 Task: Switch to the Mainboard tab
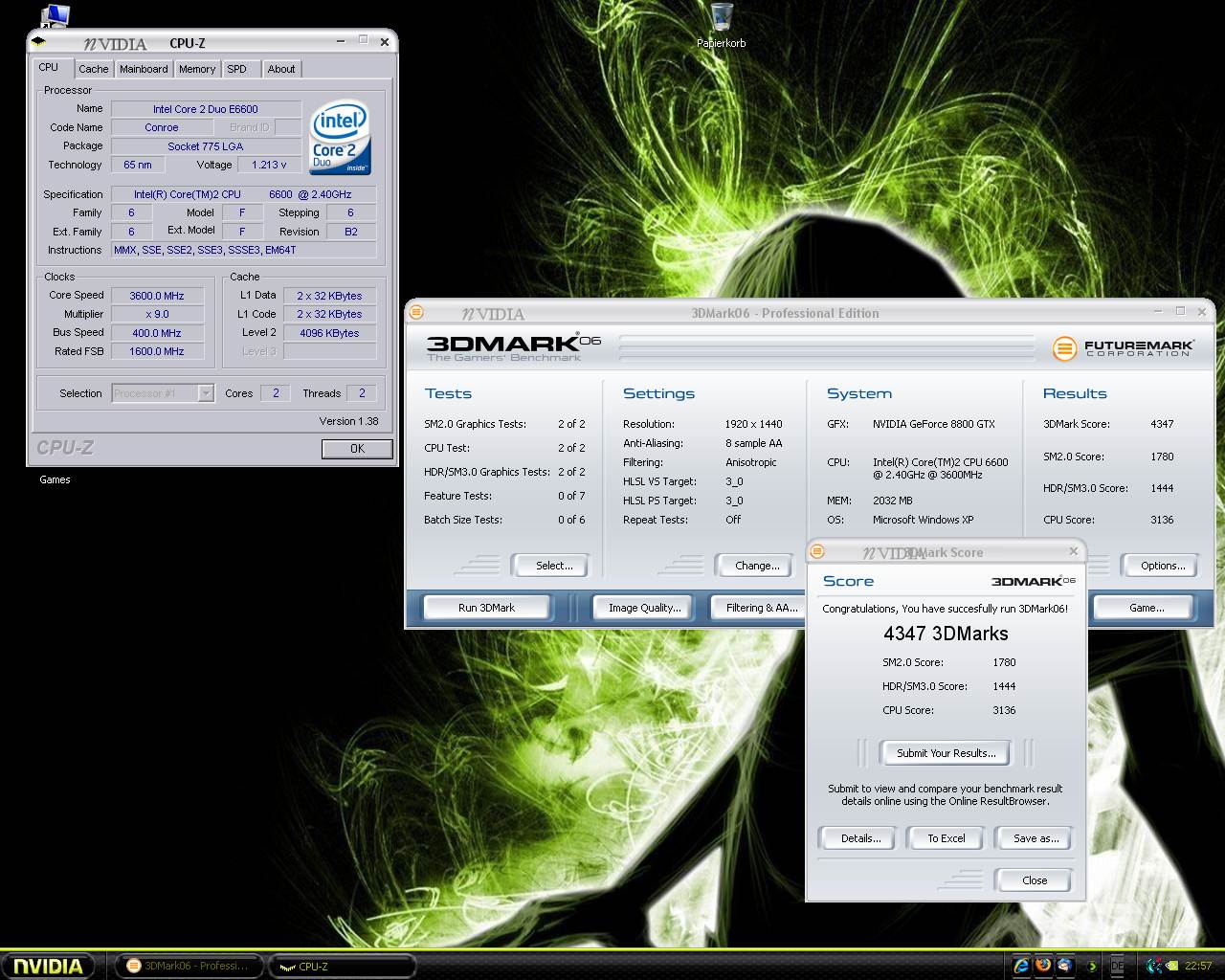pos(144,69)
